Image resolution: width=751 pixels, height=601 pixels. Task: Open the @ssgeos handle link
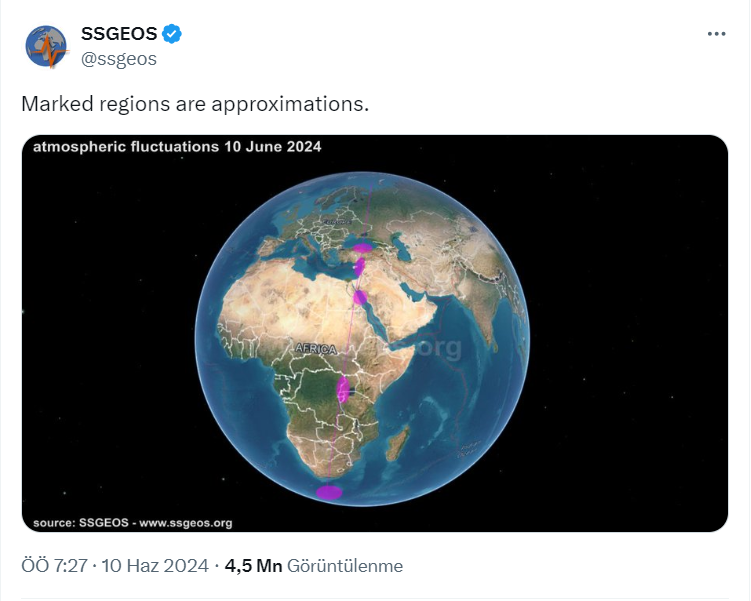point(118,59)
